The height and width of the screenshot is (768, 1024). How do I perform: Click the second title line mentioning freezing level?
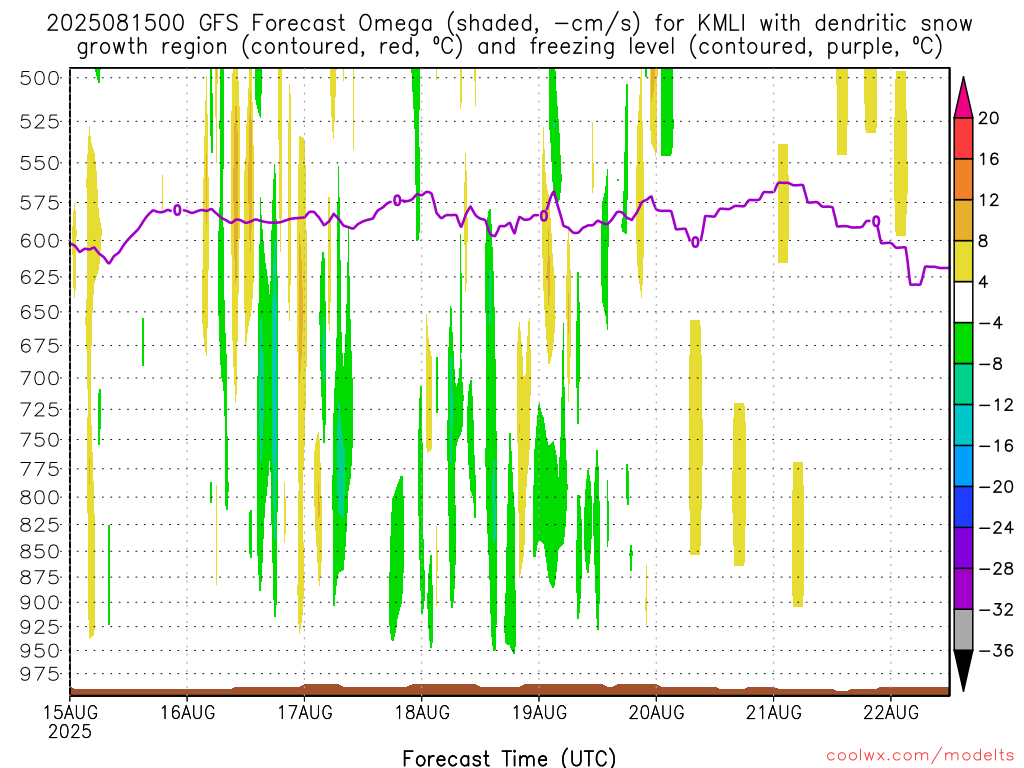tap(509, 47)
